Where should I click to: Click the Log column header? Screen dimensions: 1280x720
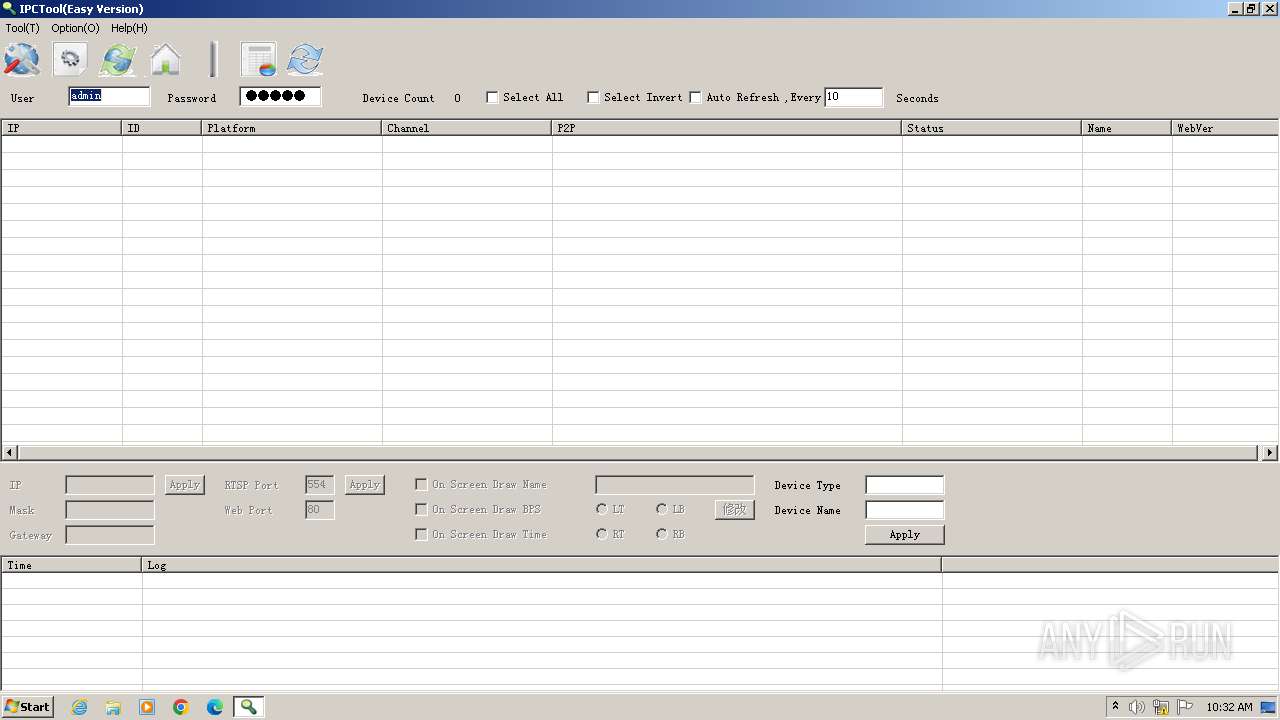[542, 565]
